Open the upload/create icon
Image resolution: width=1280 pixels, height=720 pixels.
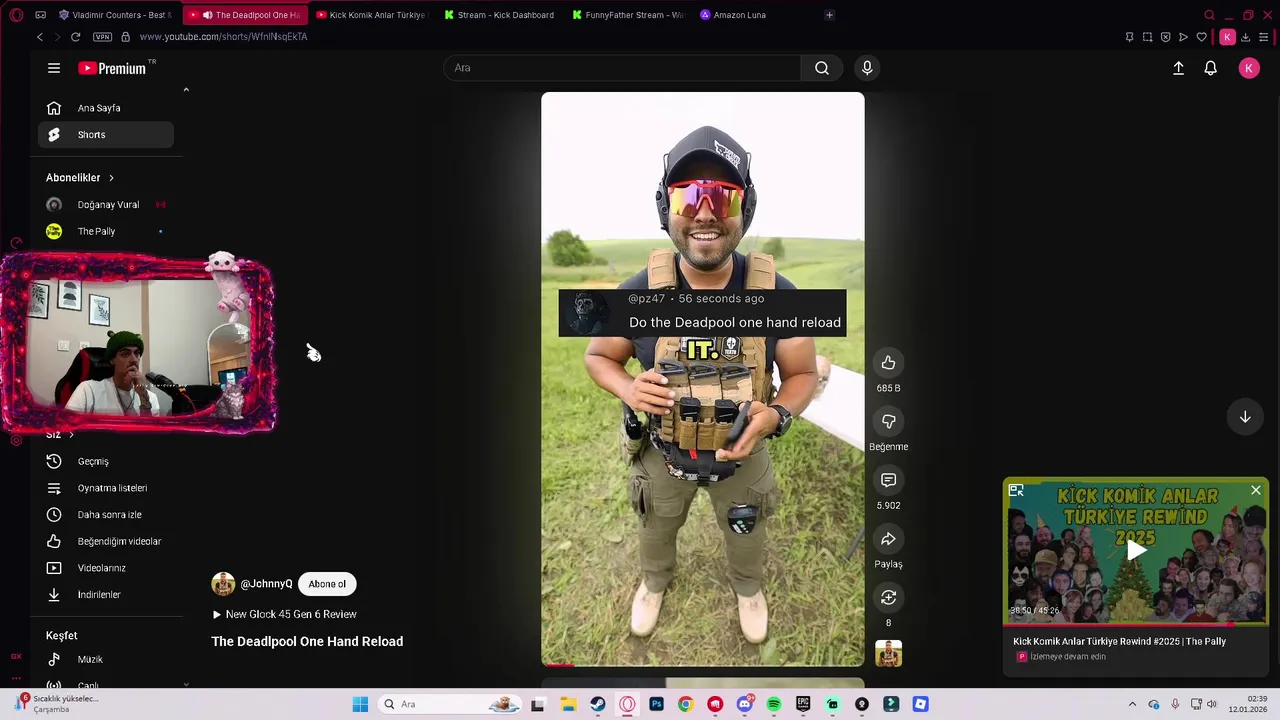tap(1178, 68)
